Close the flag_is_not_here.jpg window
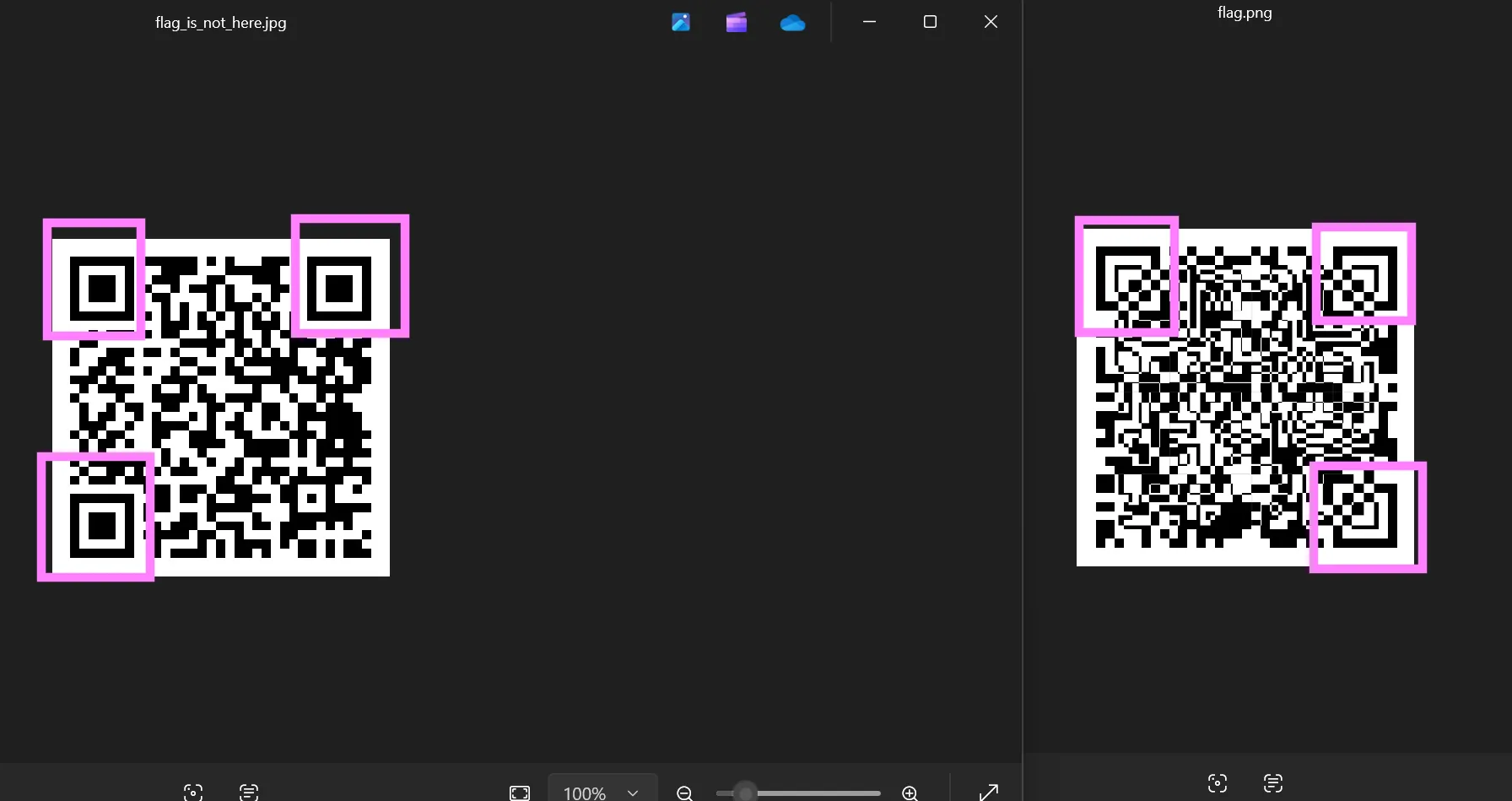Viewport: 1512px width, 801px height. pyautogui.click(x=991, y=22)
